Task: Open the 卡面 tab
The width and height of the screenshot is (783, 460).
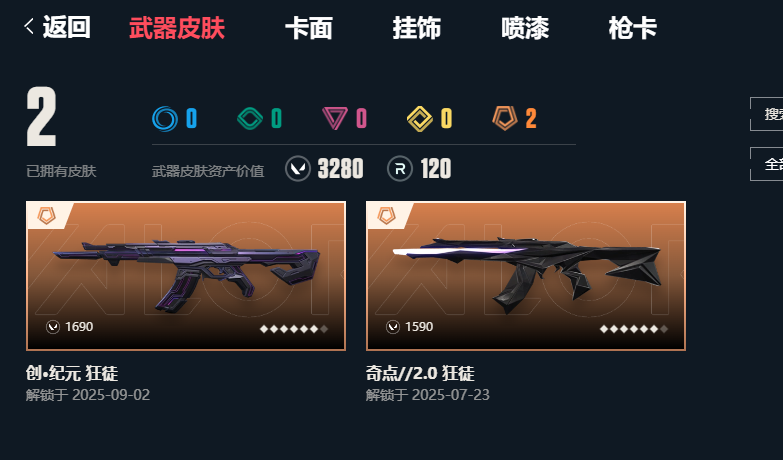Action: coord(309,27)
